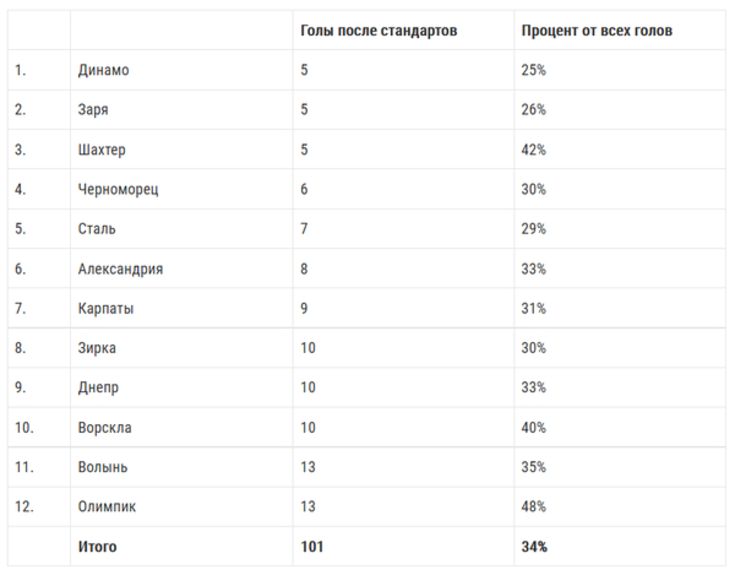Click the Итого total row label
The height and width of the screenshot is (575, 735).
pyautogui.click(x=97, y=547)
